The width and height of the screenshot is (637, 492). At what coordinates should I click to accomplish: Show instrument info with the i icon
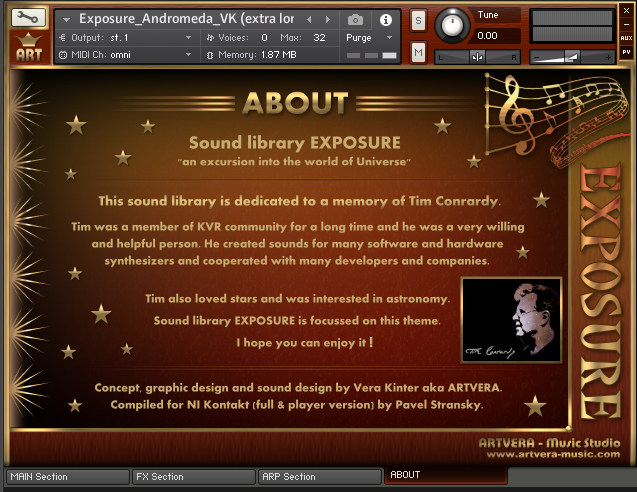(386, 20)
